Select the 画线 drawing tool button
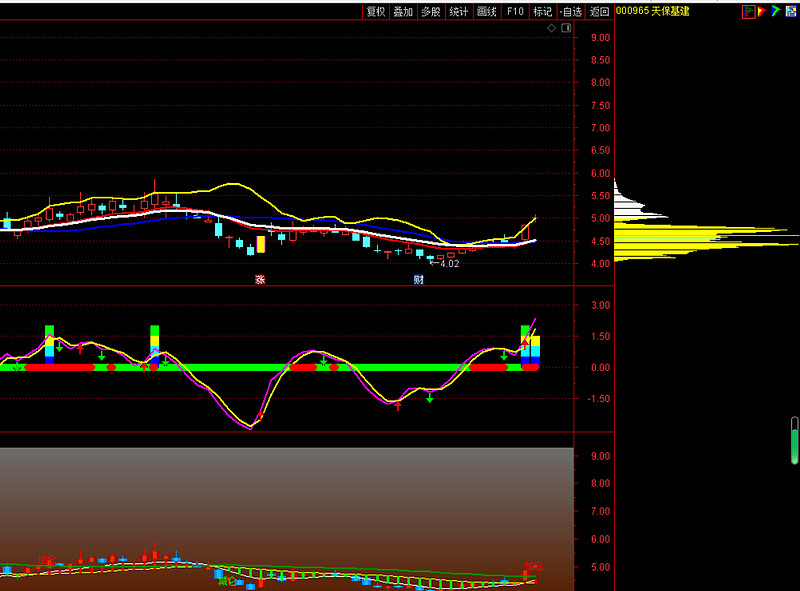Image resolution: width=800 pixels, height=591 pixels. [x=487, y=12]
